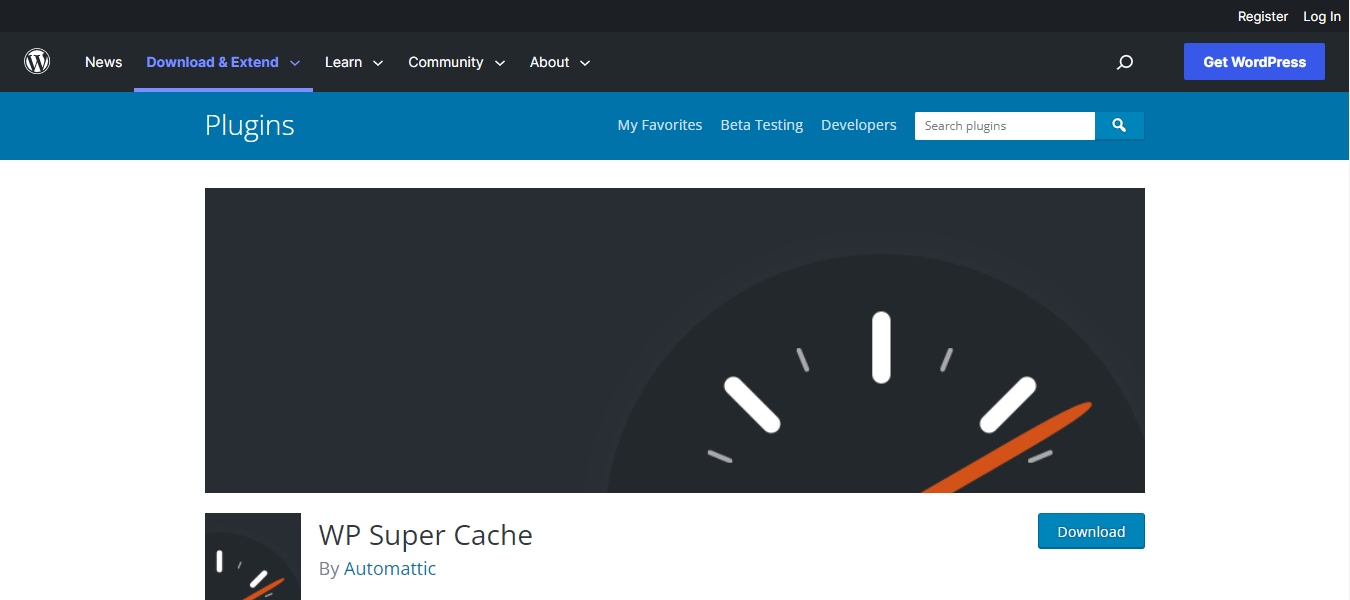This screenshot has height=600, width=1350.
Task: Expand the About dropdown menu
Action: [560, 62]
